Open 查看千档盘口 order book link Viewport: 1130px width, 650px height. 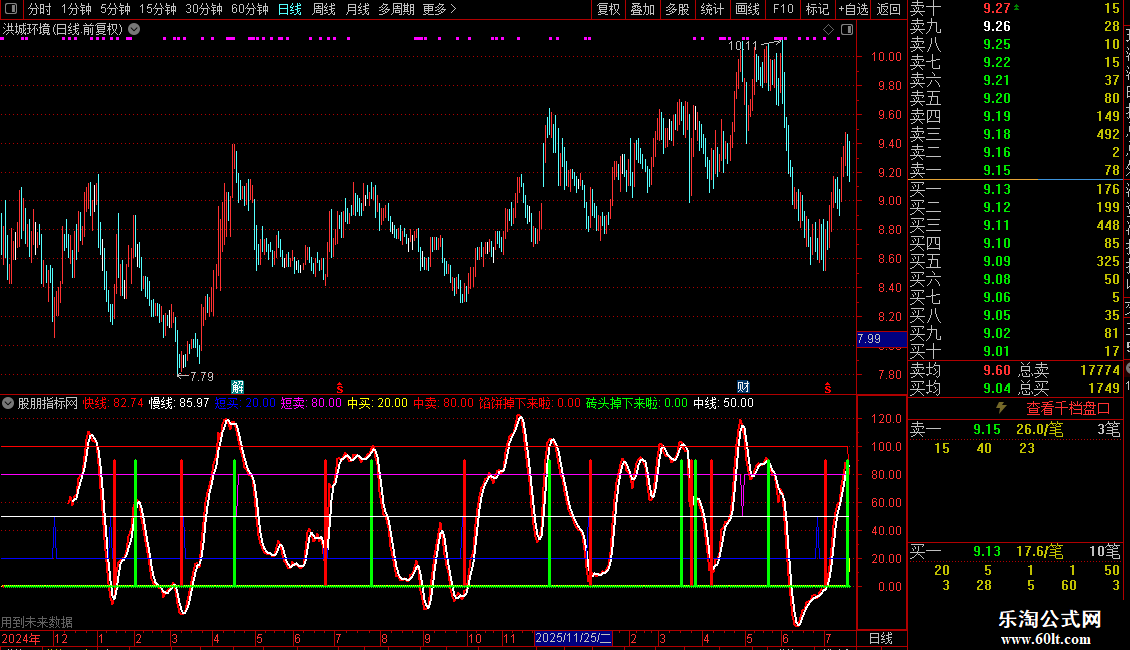point(1068,409)
